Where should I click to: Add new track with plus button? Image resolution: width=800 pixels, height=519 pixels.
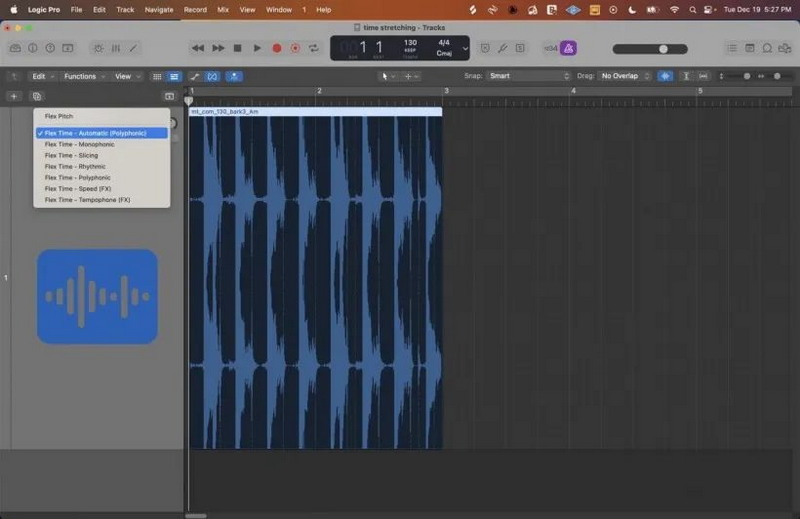(14, 96)
